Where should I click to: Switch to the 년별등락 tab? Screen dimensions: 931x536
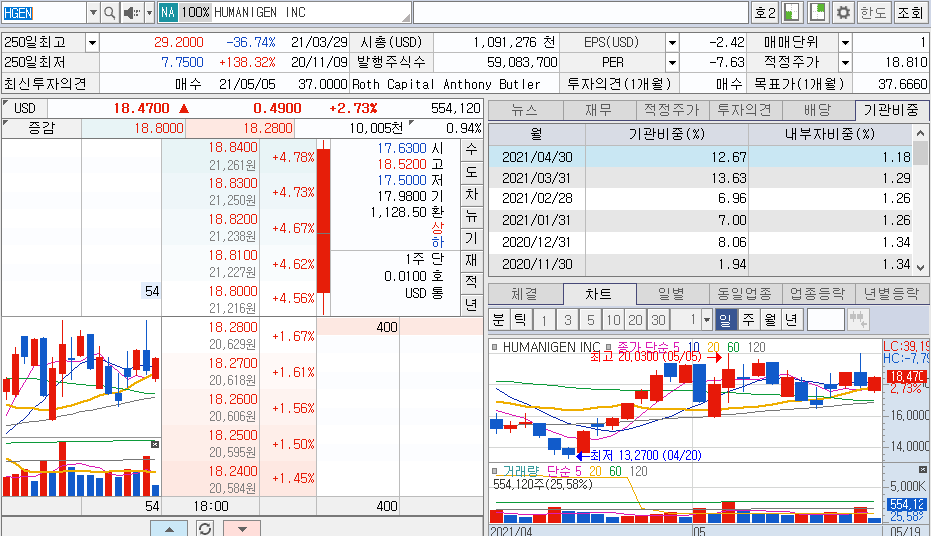[x=891, y=294]
